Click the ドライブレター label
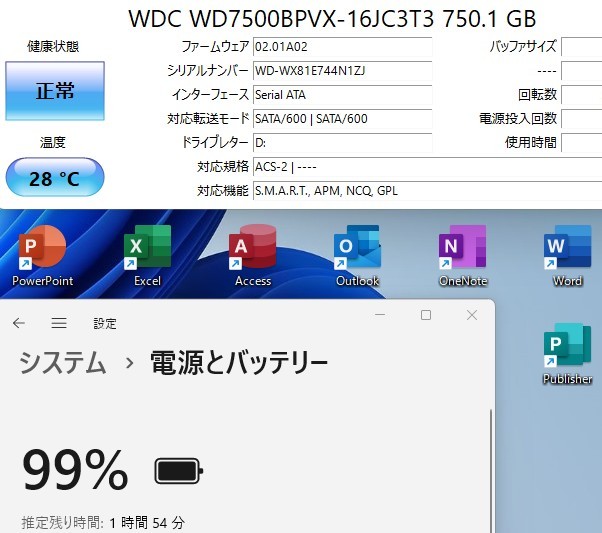The height and width of the screenshot is (533, 602). coord(215,142)
